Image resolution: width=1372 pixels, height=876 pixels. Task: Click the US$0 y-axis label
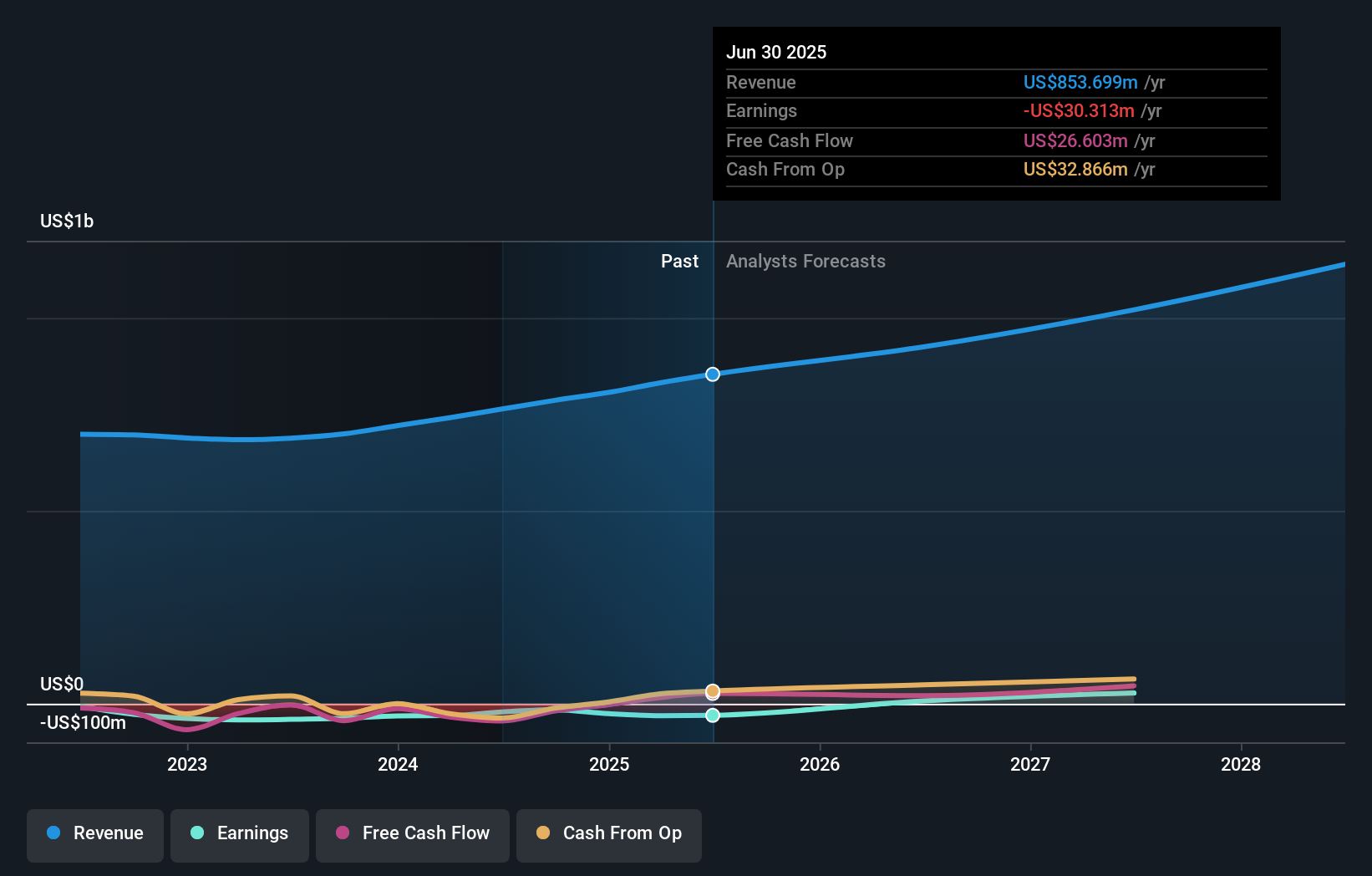62,685
